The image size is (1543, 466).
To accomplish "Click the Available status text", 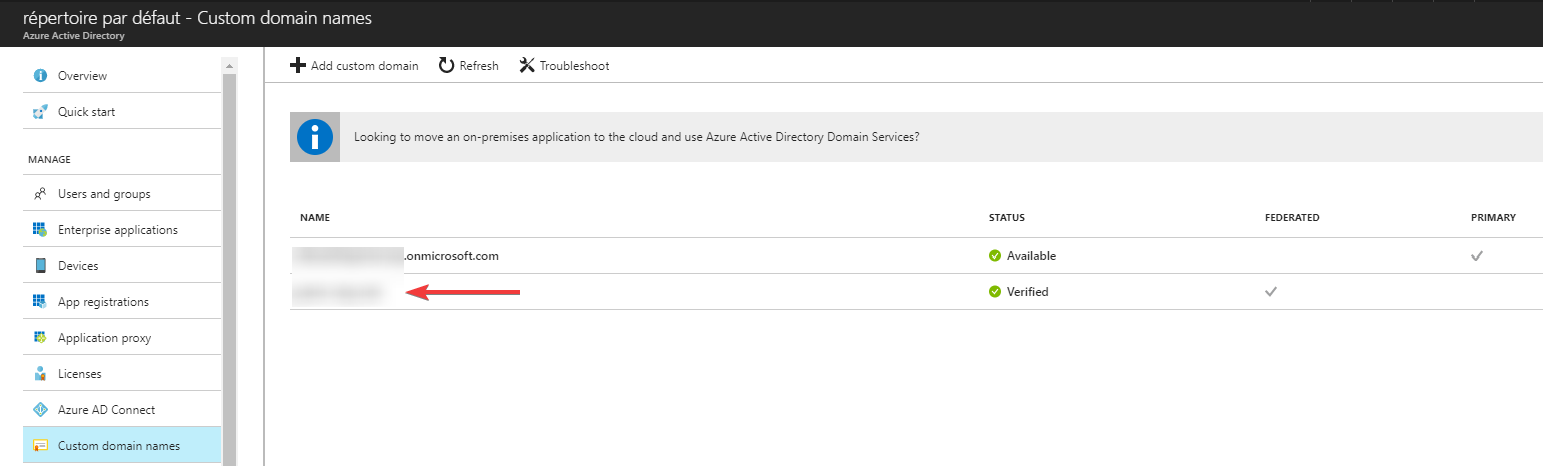I will pyautogui.click(x=1031, y=256).
